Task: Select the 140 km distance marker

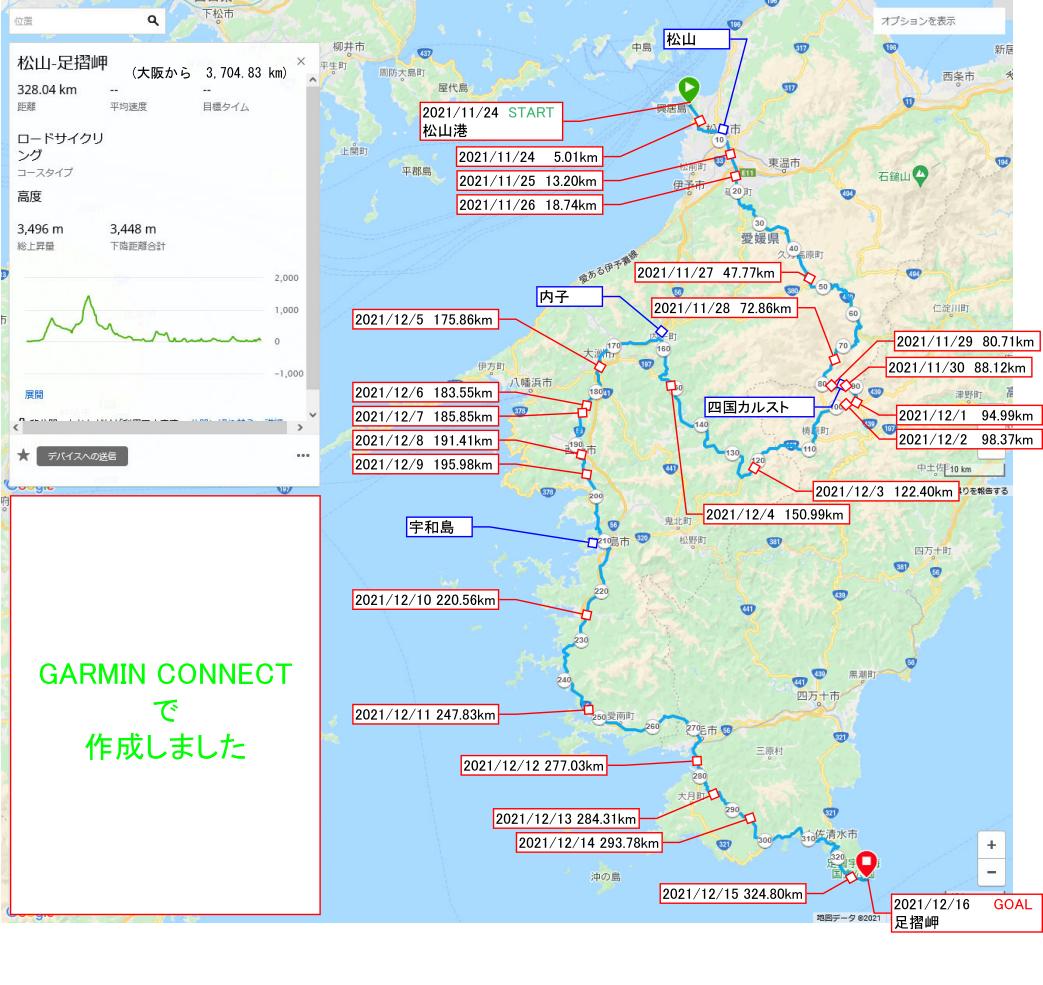Action: (x=701, y=424)
